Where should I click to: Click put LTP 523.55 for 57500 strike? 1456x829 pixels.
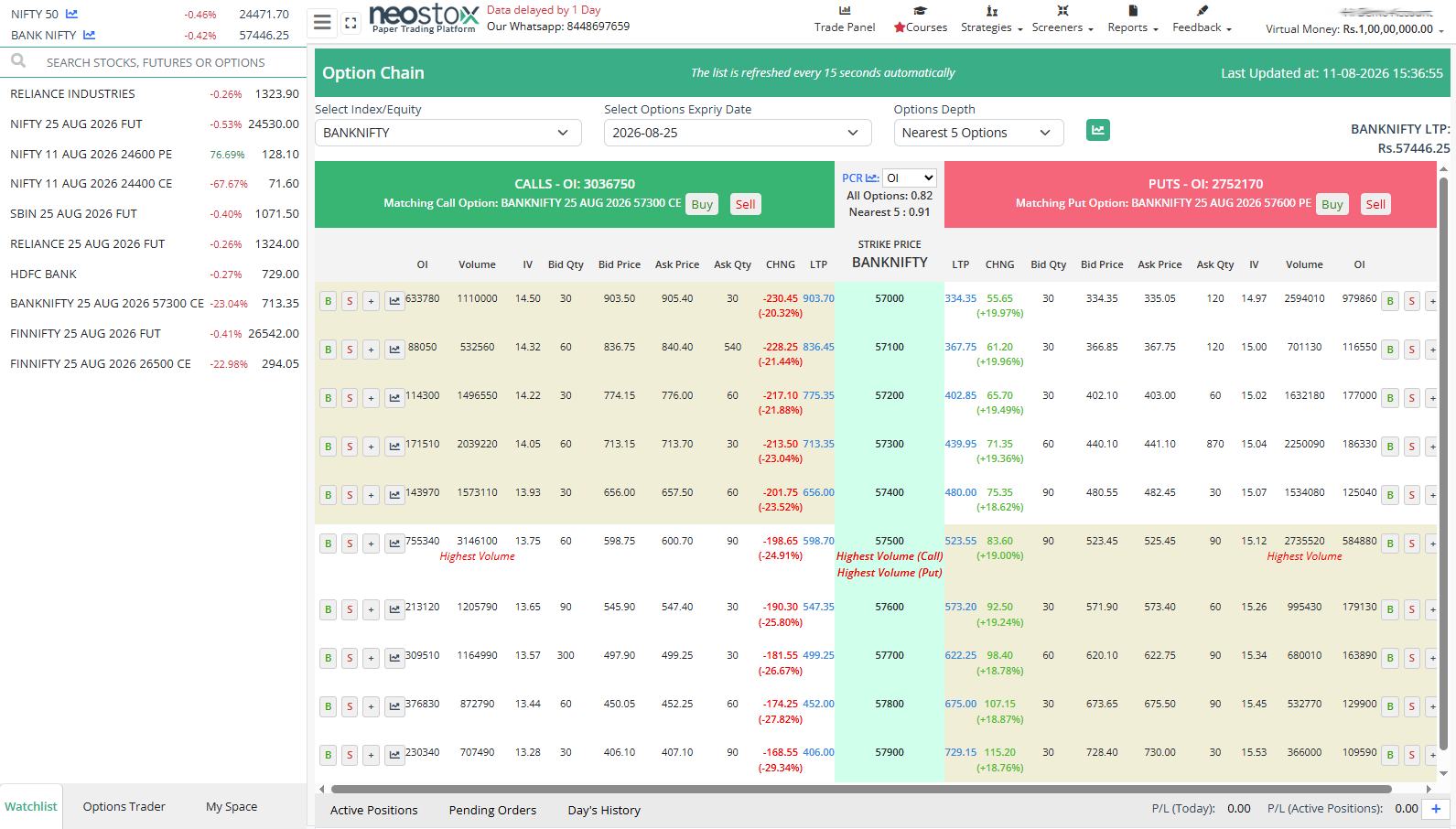[x=961, y=541]
